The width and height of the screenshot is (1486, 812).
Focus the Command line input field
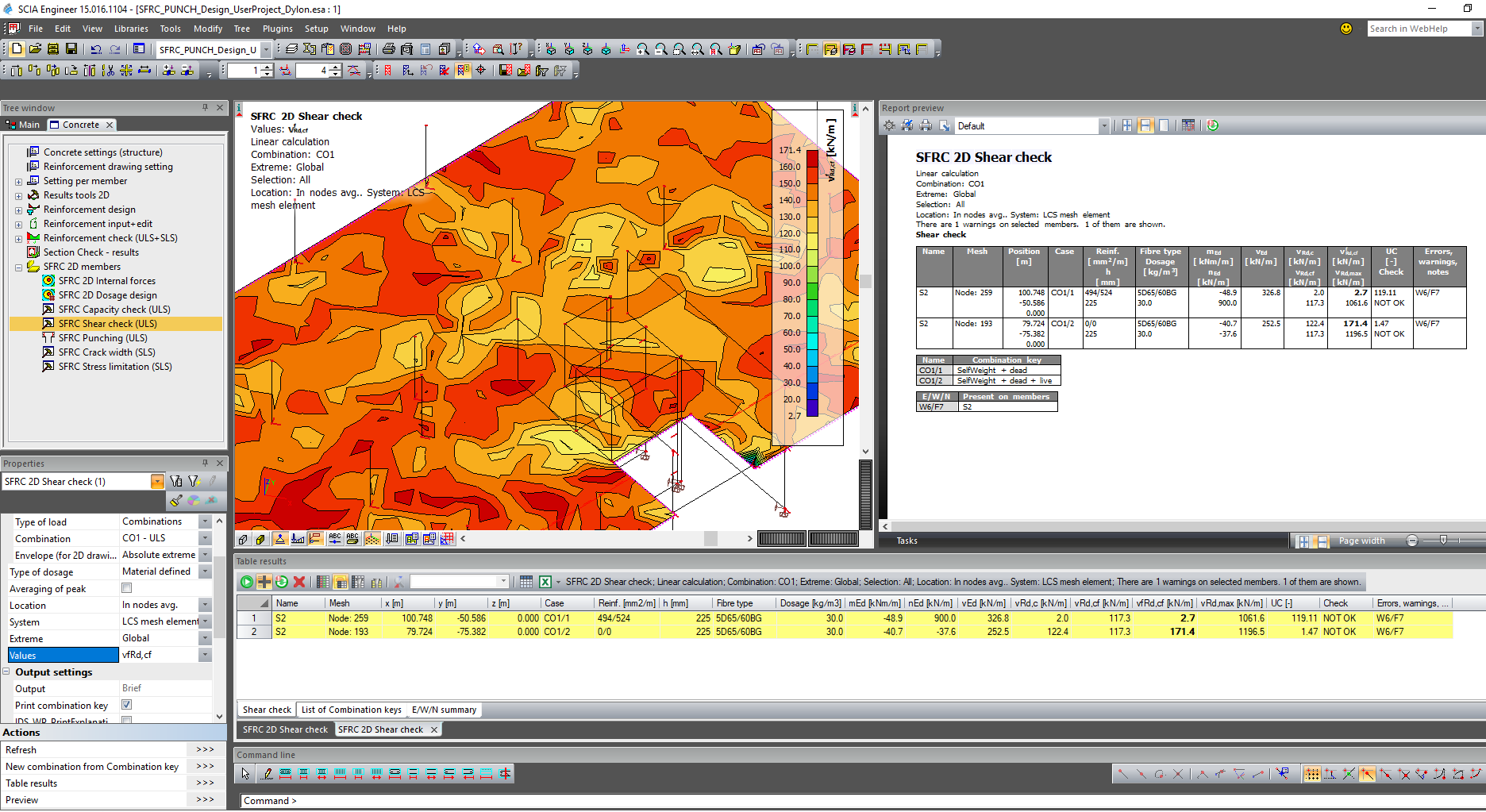(x=862, y=800)
